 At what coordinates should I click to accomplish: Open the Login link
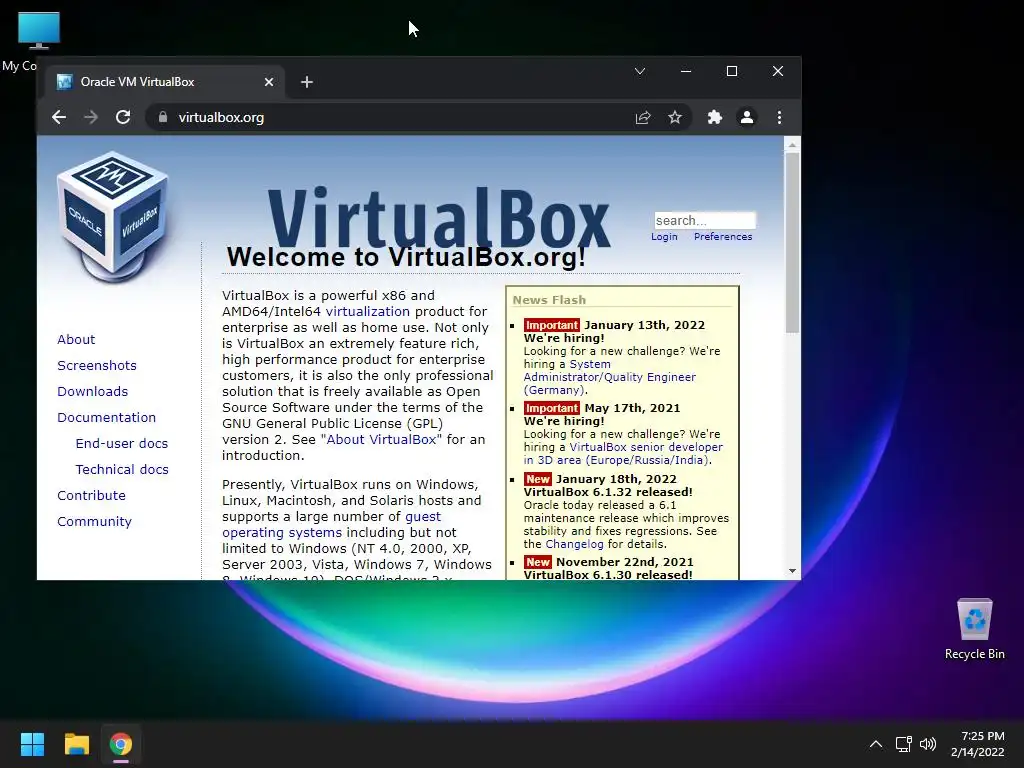pyautogui.click(x=664, y=236)
